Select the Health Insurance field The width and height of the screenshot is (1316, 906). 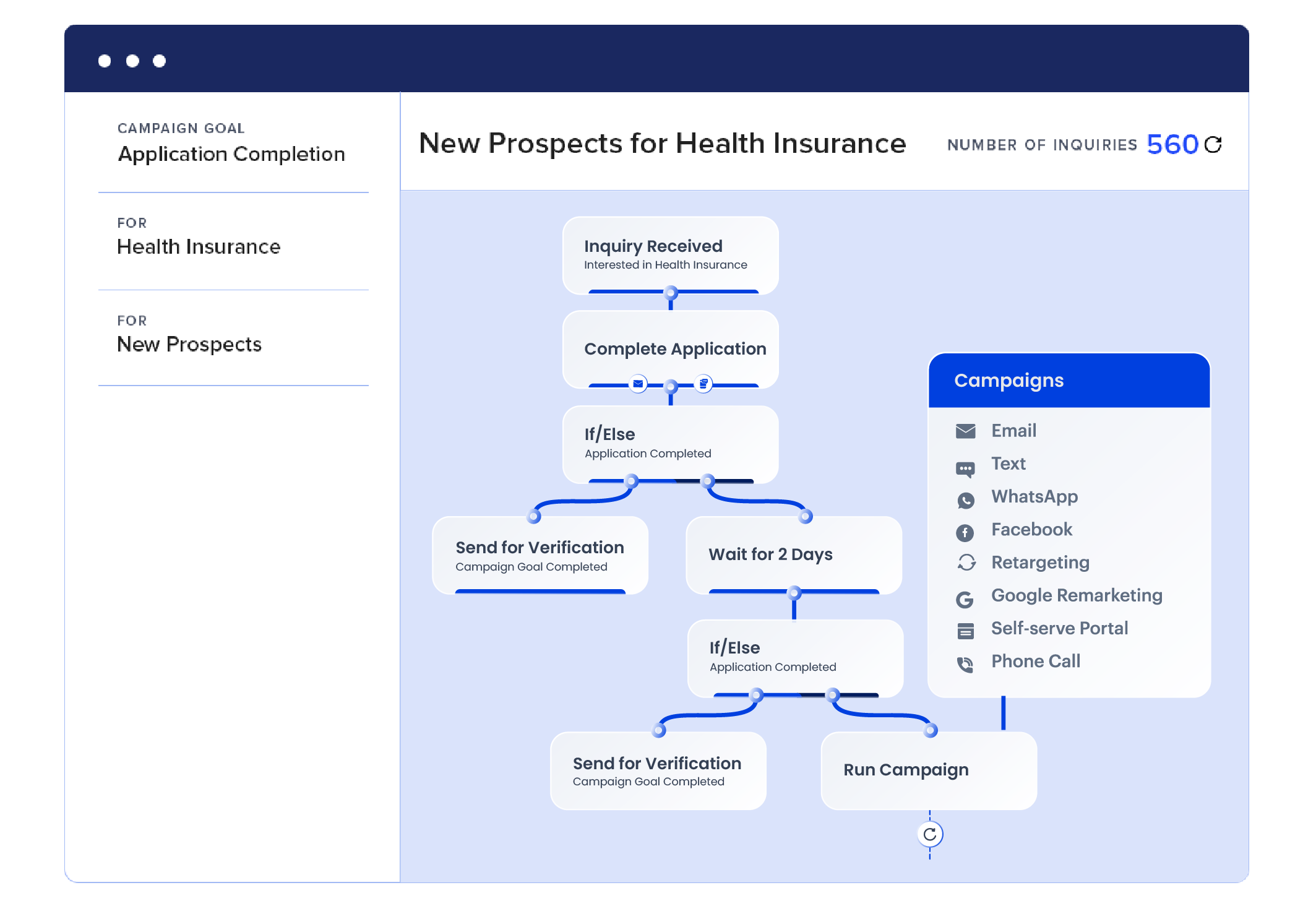pos(199,247)
